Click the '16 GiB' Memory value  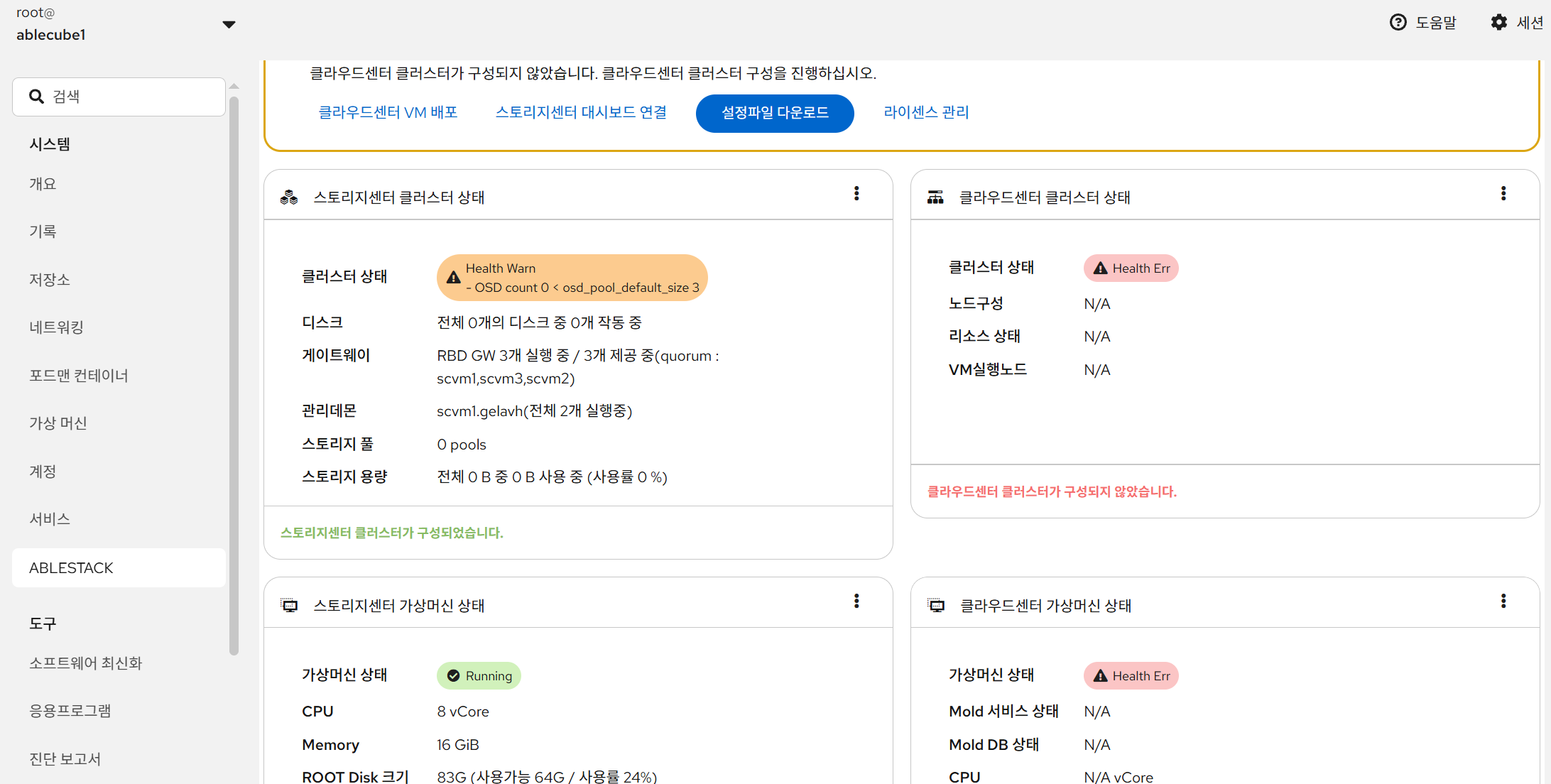point(458,745)
